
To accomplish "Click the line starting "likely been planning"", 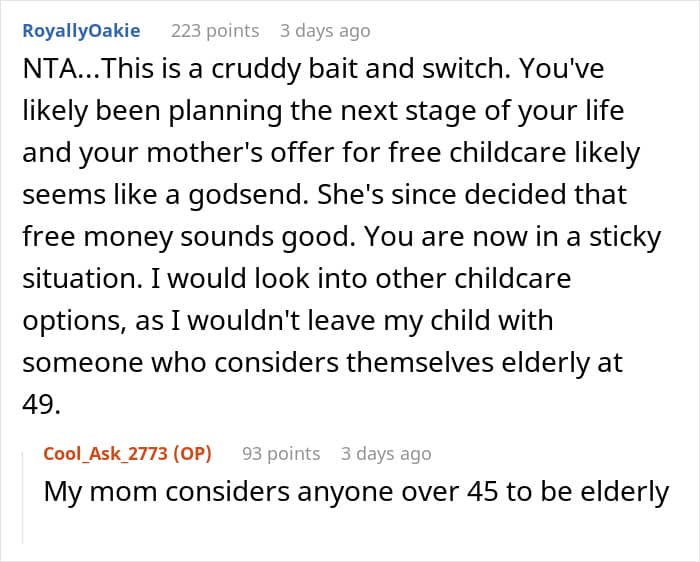I will [323, 111].
